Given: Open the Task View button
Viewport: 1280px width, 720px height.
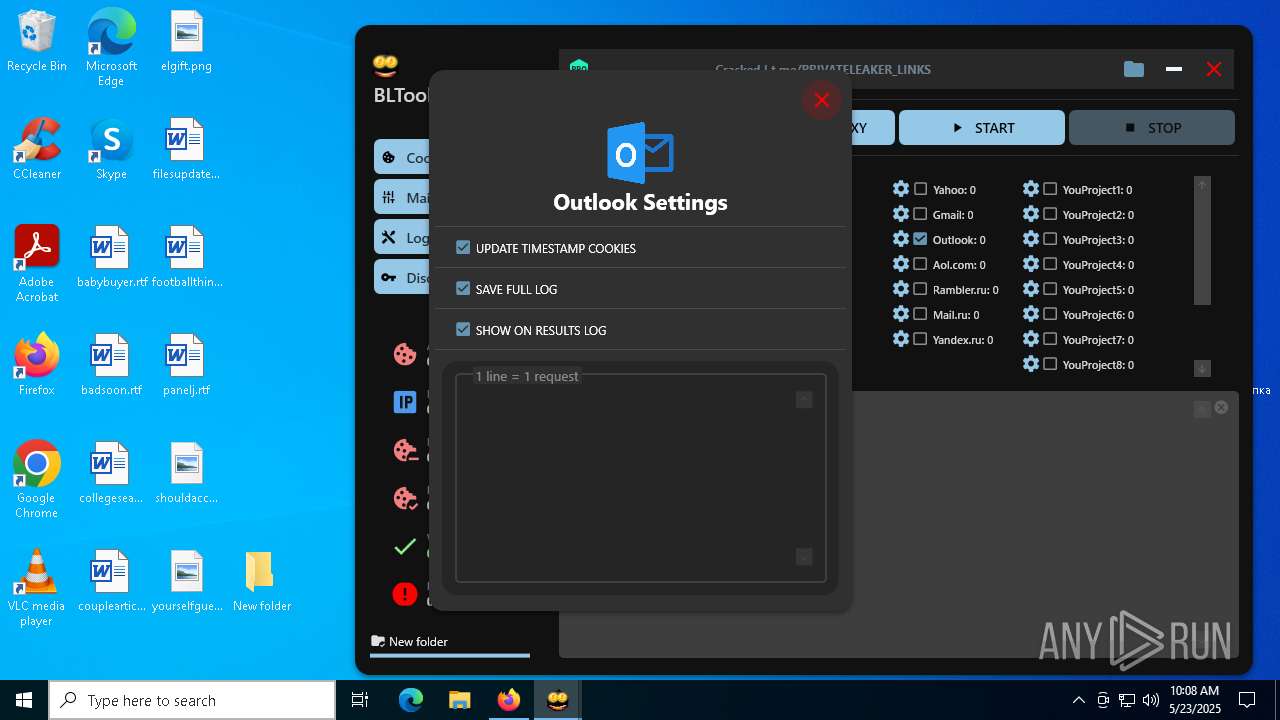Looking at the screenshot, I should click(x=360, y=700).
